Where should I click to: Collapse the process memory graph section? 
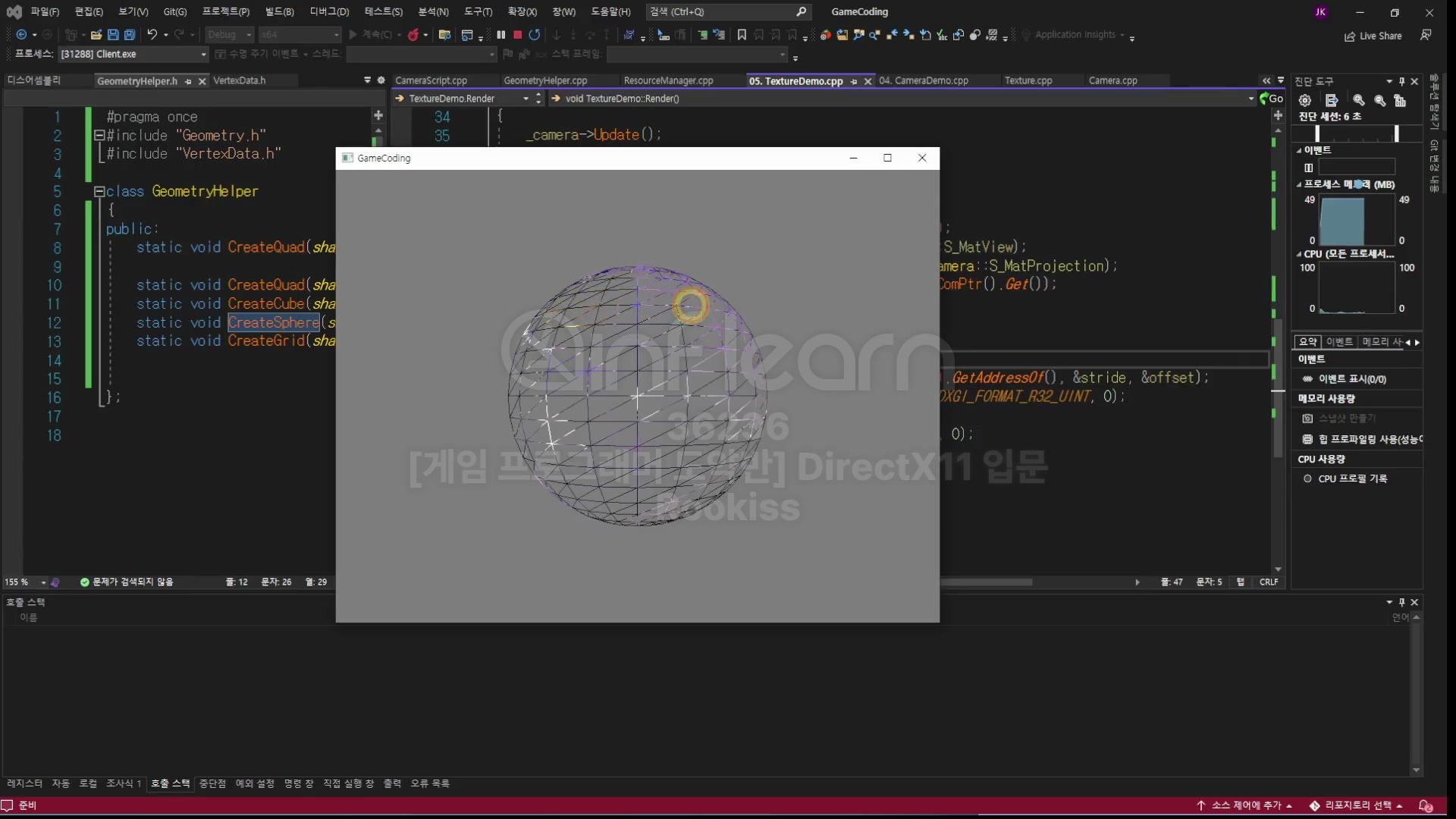point(1299,184)
